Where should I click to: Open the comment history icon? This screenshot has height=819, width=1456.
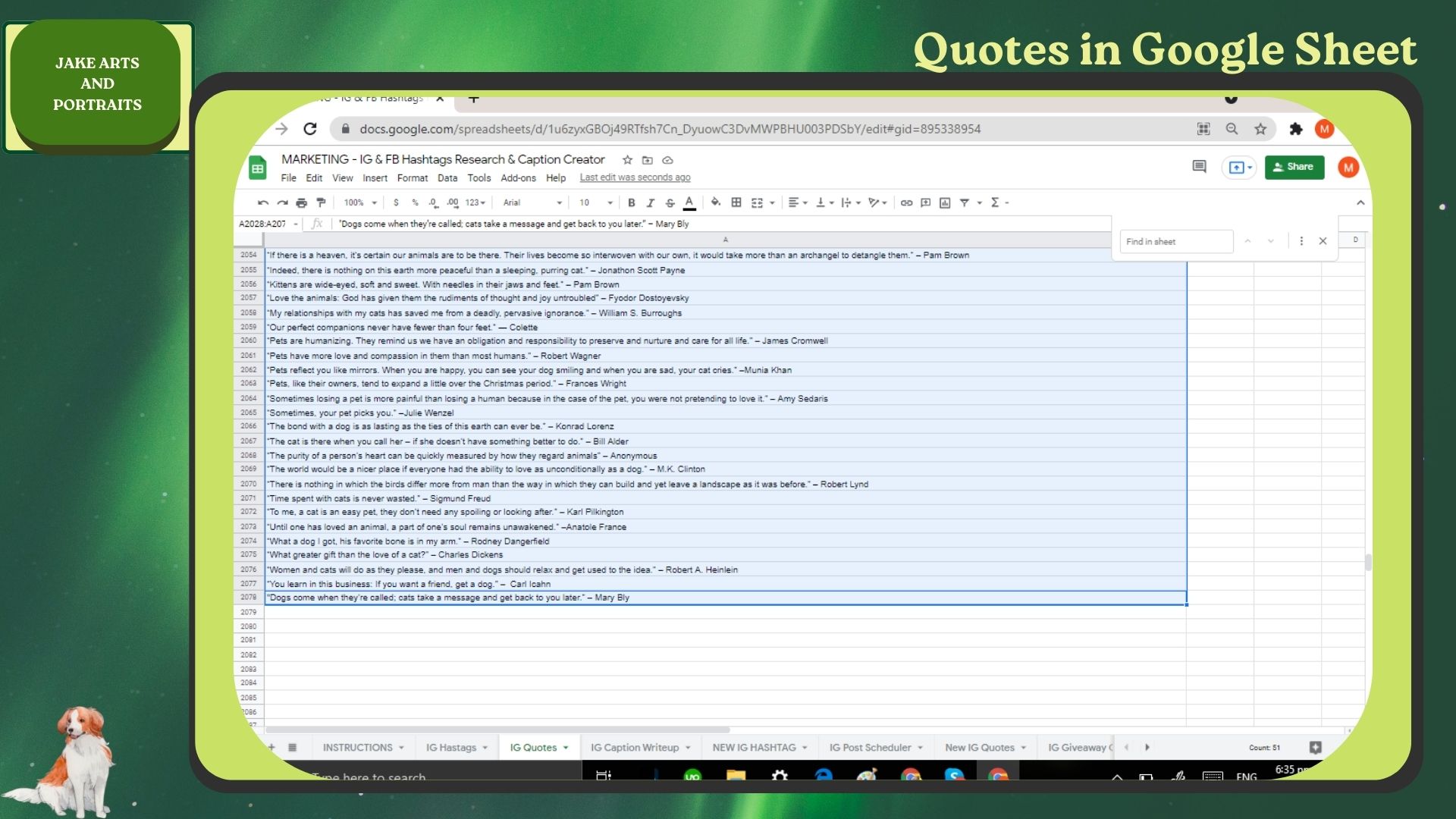click(1199, 167)
